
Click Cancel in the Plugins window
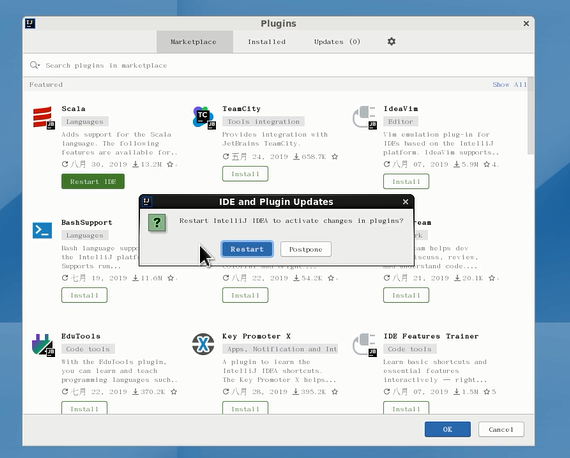point(501,429)
